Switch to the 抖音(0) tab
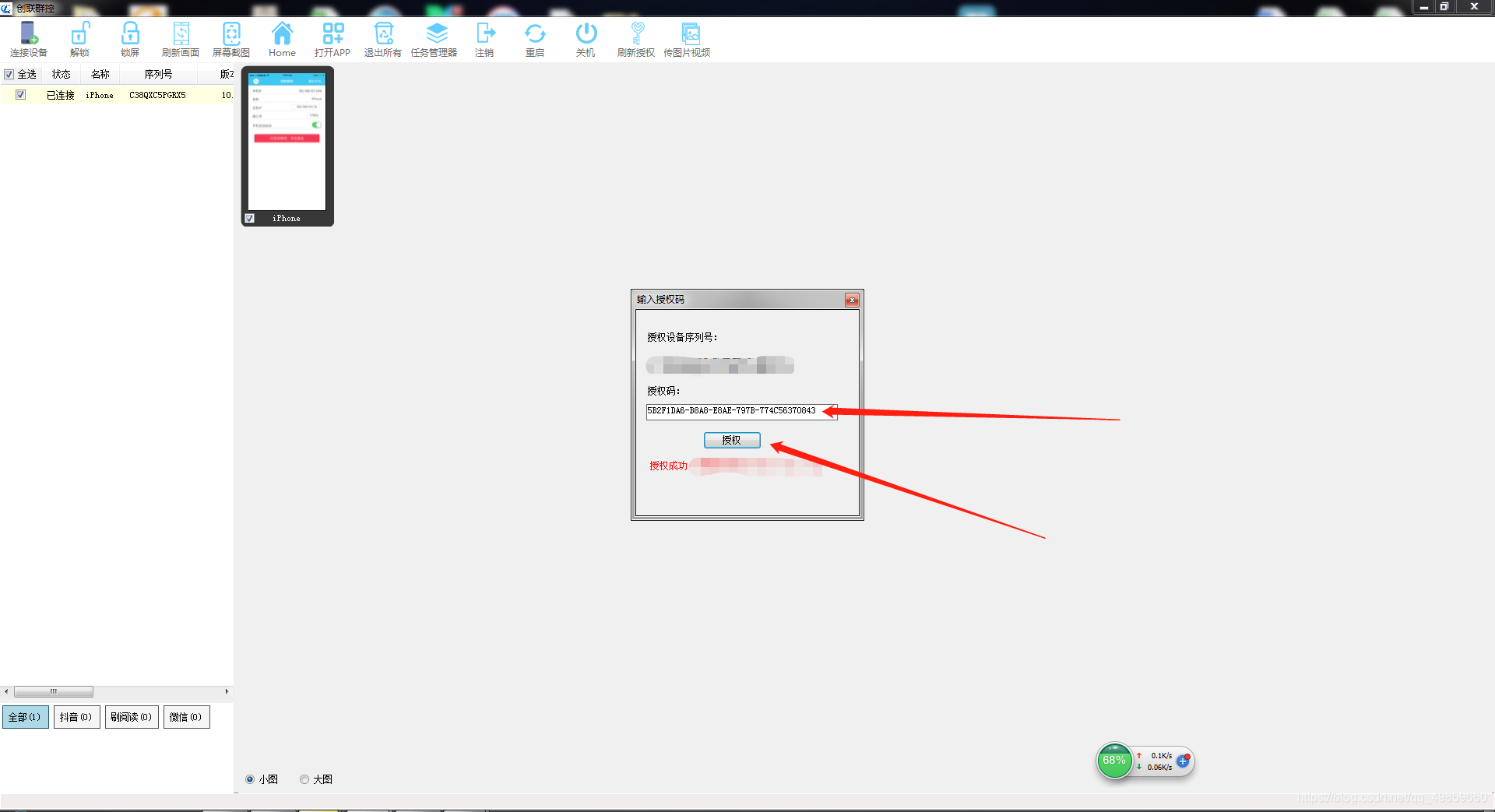Viewport: 1495px width, 812px height. 76,717
